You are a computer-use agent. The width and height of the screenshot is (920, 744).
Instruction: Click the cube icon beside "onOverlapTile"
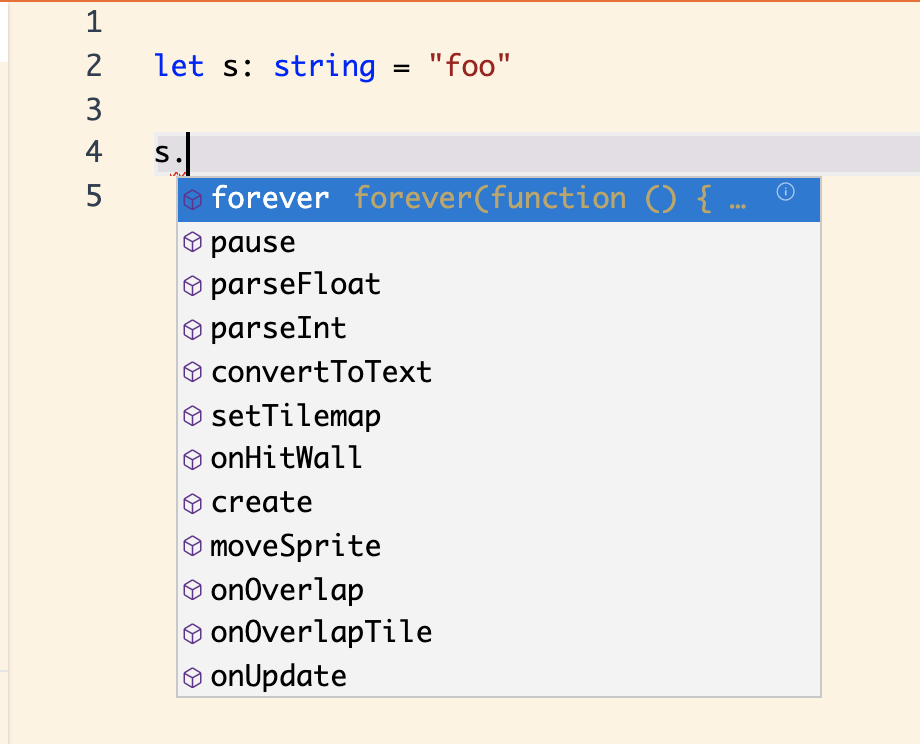coord(191,632)
